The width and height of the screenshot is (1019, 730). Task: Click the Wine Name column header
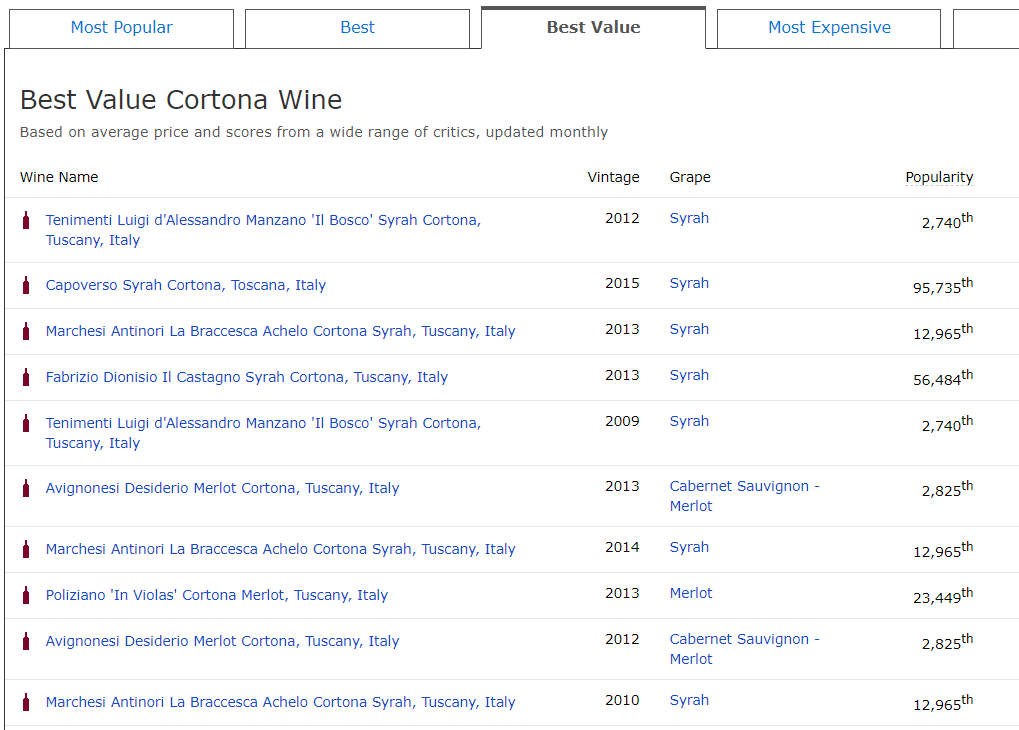tap(59, 177)
